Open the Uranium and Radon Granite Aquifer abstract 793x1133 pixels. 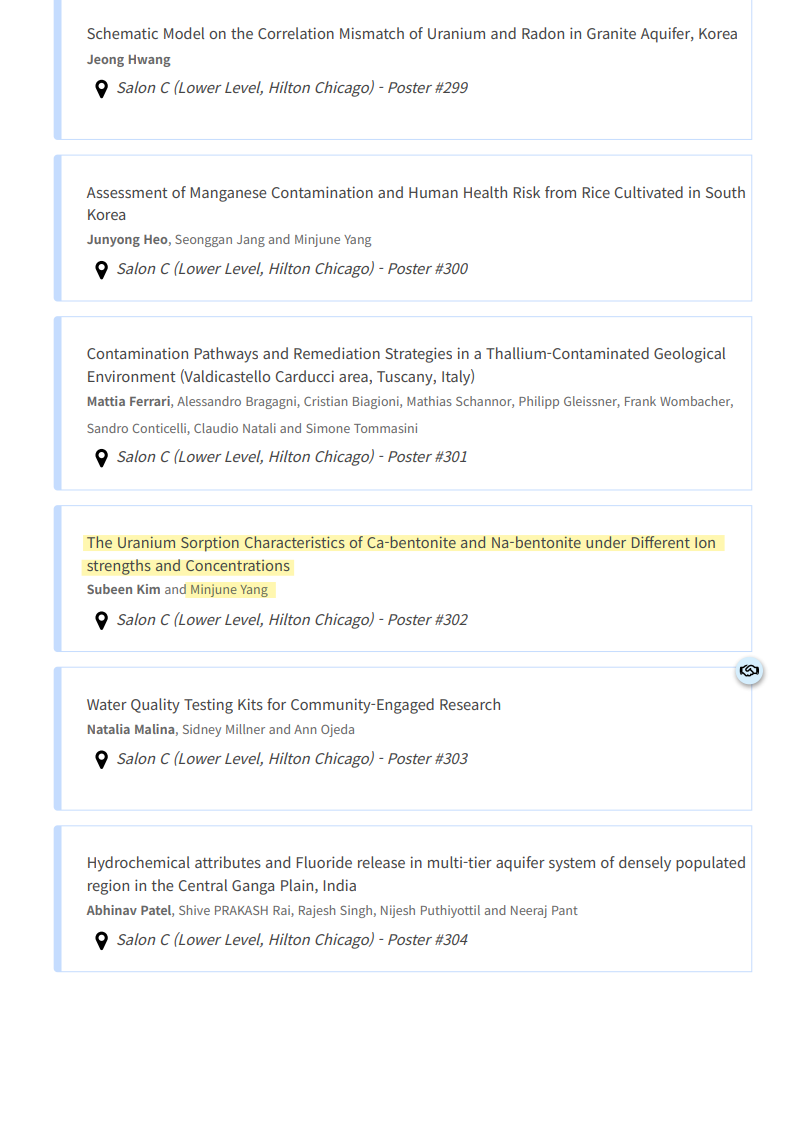412,34
